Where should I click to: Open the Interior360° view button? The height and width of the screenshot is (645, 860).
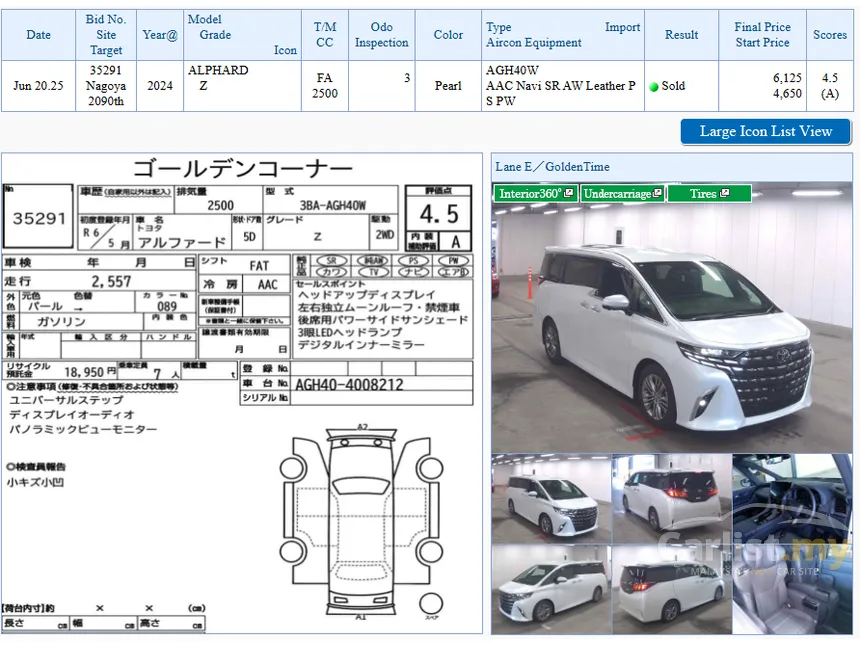tap(535, 194)
